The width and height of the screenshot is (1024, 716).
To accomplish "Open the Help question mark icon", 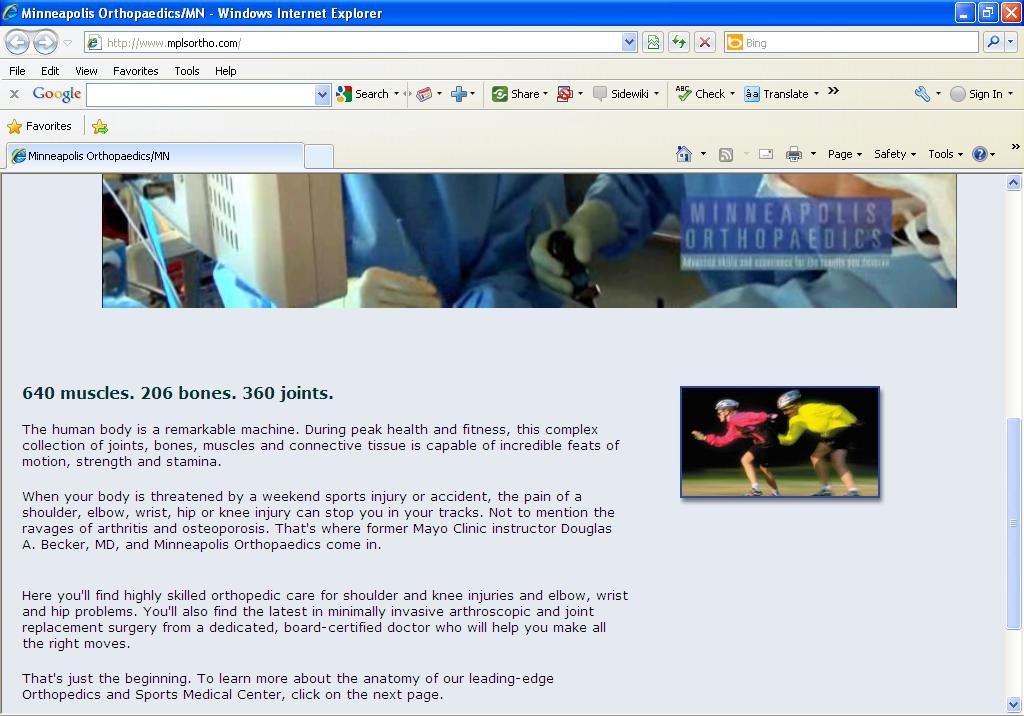I will point(980,154).
